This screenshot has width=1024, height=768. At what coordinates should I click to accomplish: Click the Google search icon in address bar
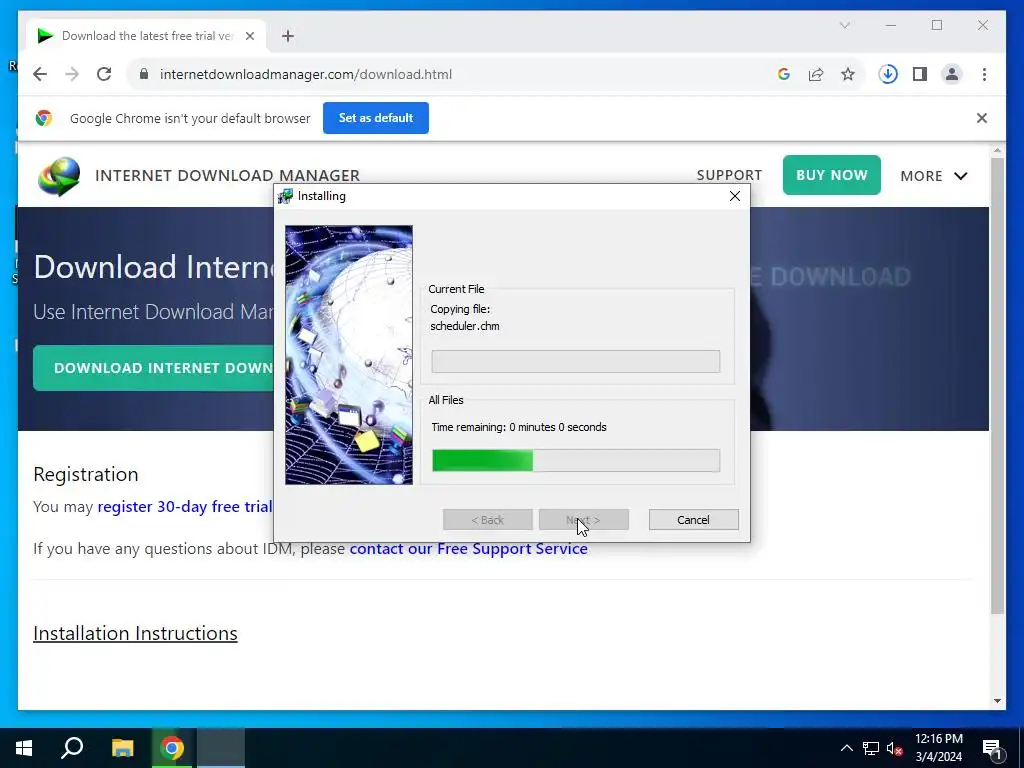coord(784,74)
